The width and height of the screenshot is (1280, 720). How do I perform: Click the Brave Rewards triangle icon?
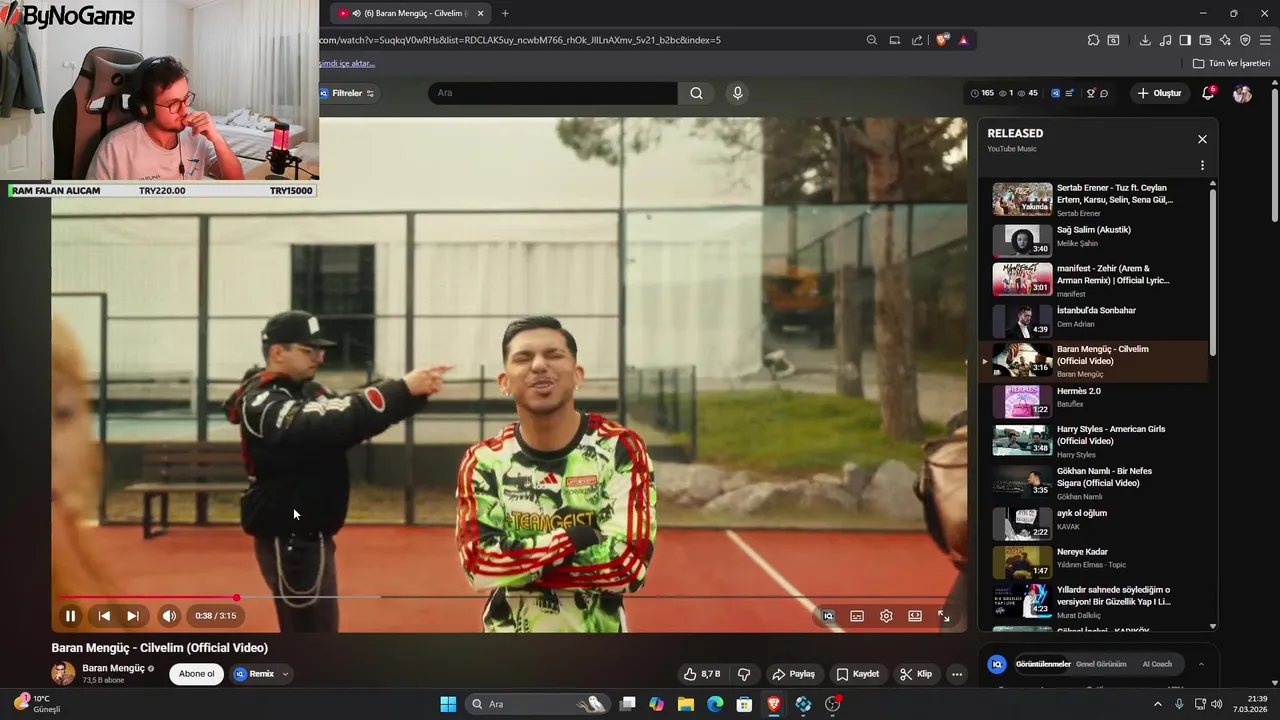(x=963, y=40)
